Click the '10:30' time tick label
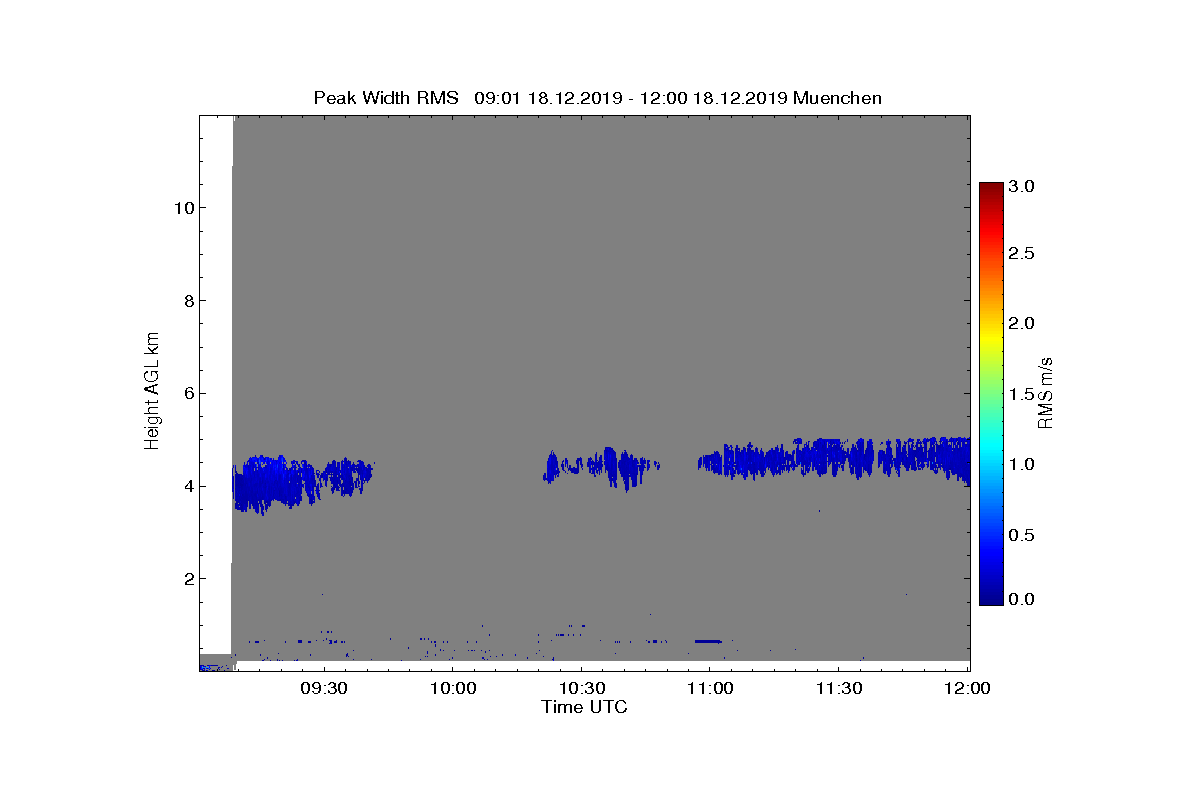 pyautogui.click(x=581, y=689)
